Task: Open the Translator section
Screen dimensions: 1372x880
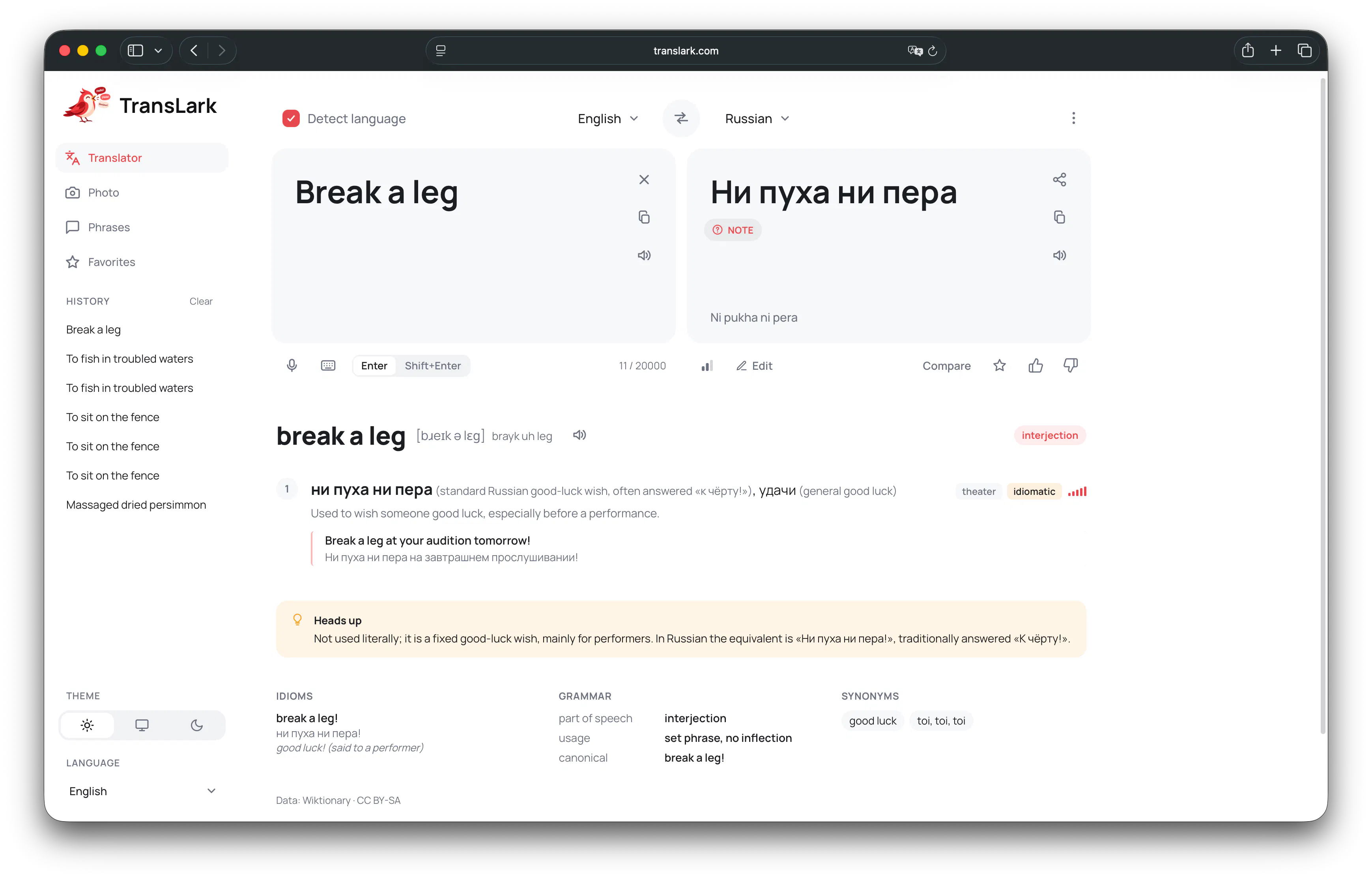Action: pyautogui.click(x=142, y=158)
